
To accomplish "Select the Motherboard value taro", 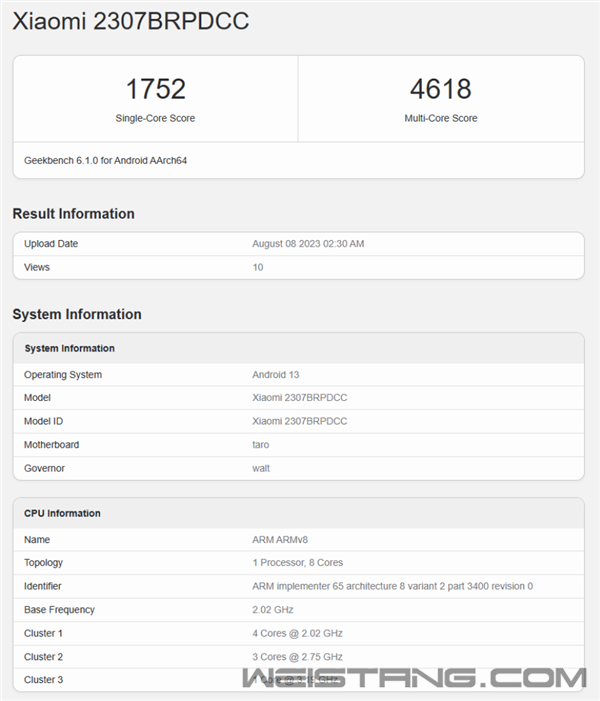I will (262, 444).
